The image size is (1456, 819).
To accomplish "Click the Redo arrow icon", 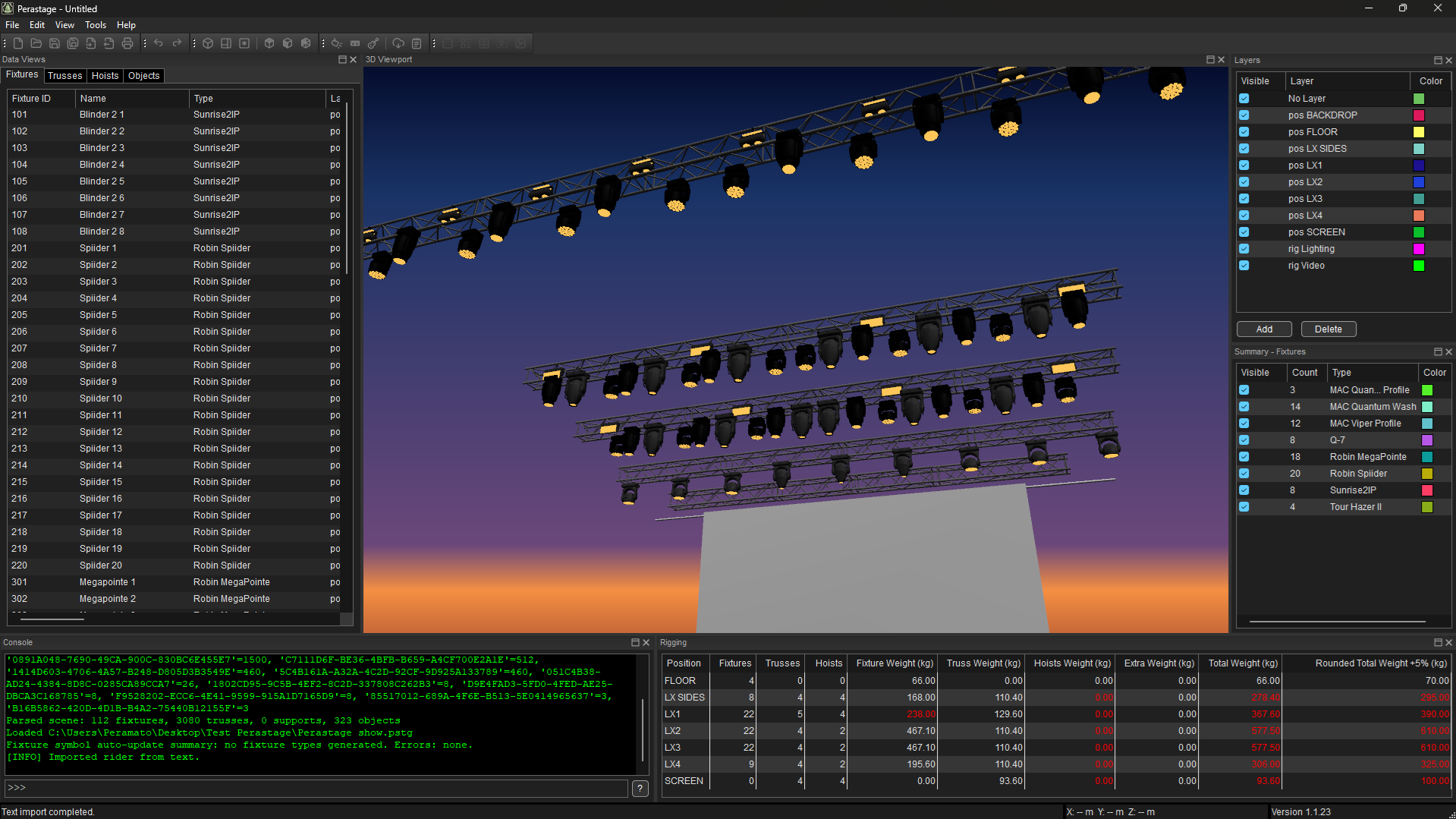I will (177, 43).
